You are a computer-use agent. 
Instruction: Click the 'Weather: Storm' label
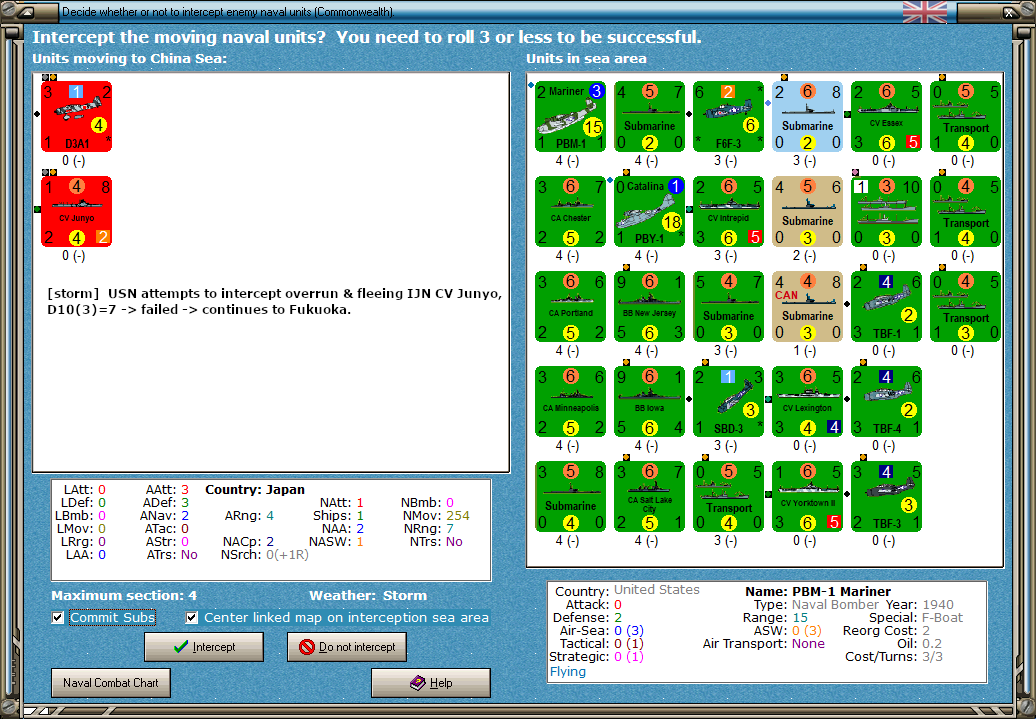point(368,595)
